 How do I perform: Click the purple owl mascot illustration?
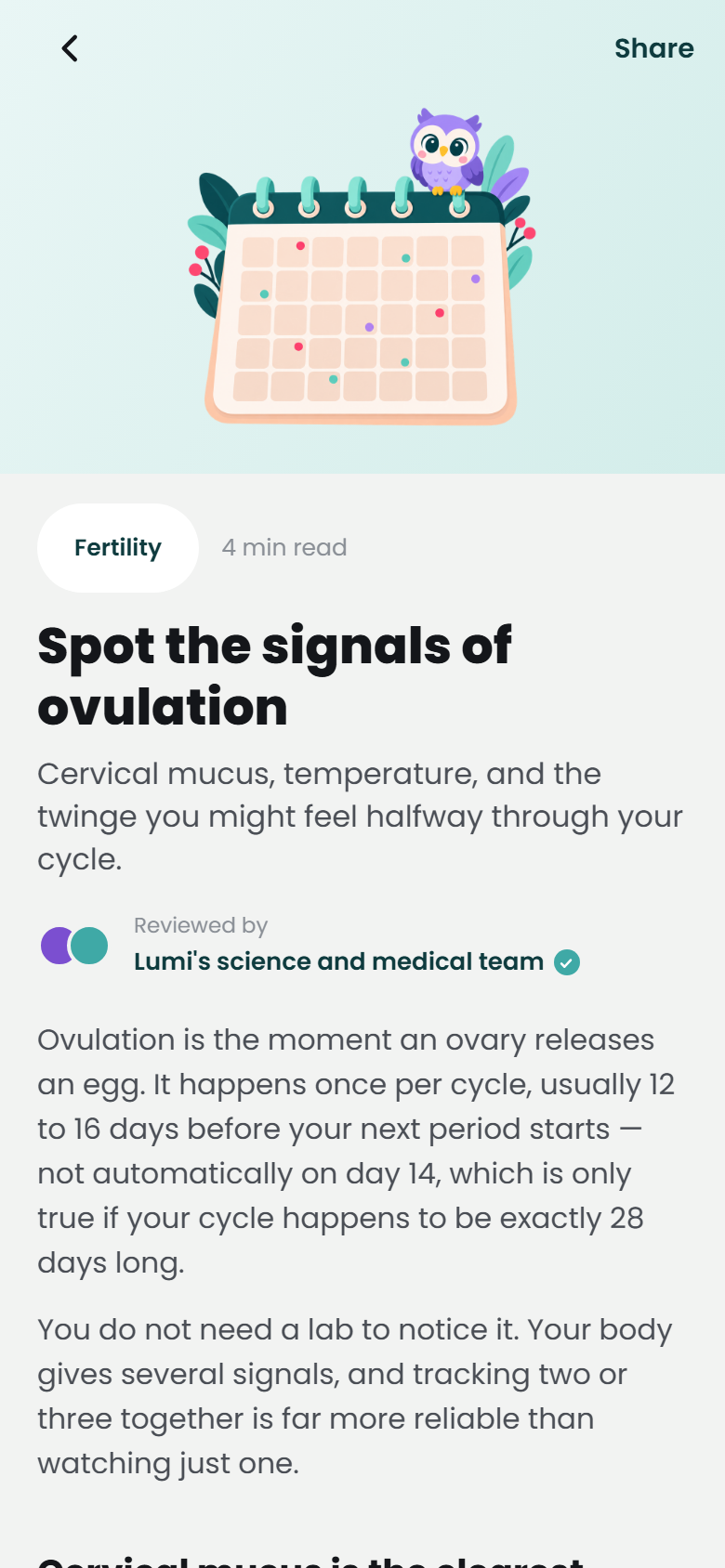pos(446,151)
